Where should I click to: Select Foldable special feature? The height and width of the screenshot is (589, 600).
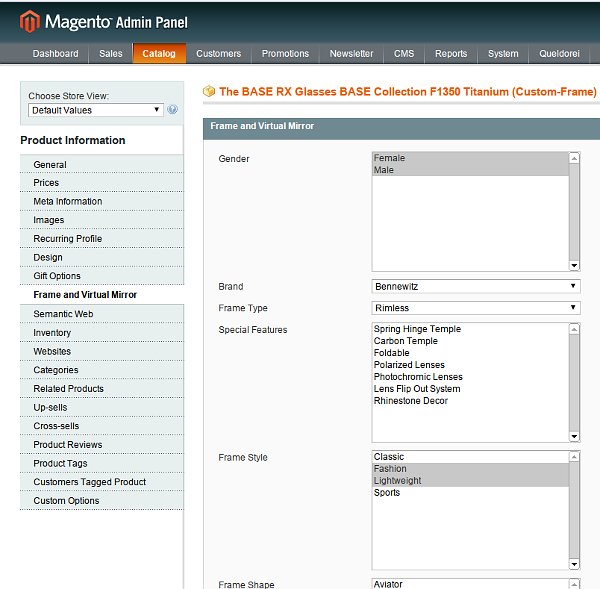pos(470,353)
